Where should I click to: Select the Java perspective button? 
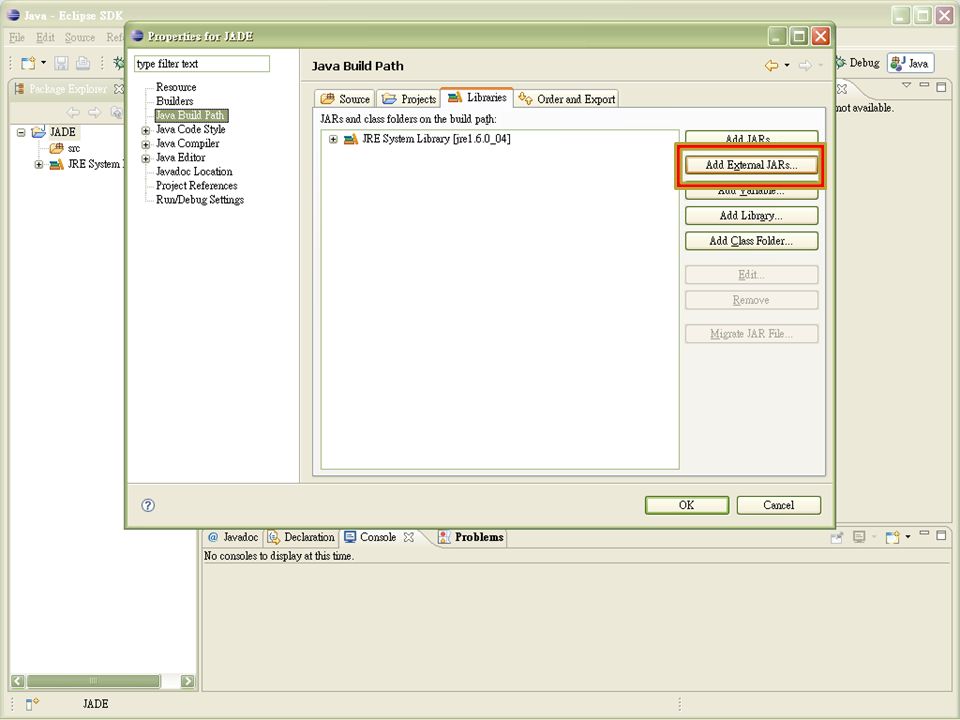(x=910, y=63)
